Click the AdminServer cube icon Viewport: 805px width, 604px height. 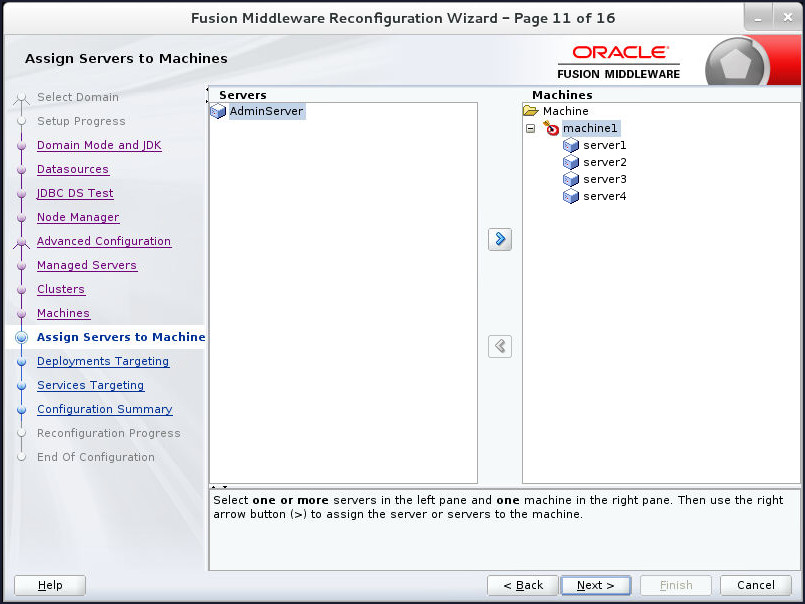tap(218, 111)
